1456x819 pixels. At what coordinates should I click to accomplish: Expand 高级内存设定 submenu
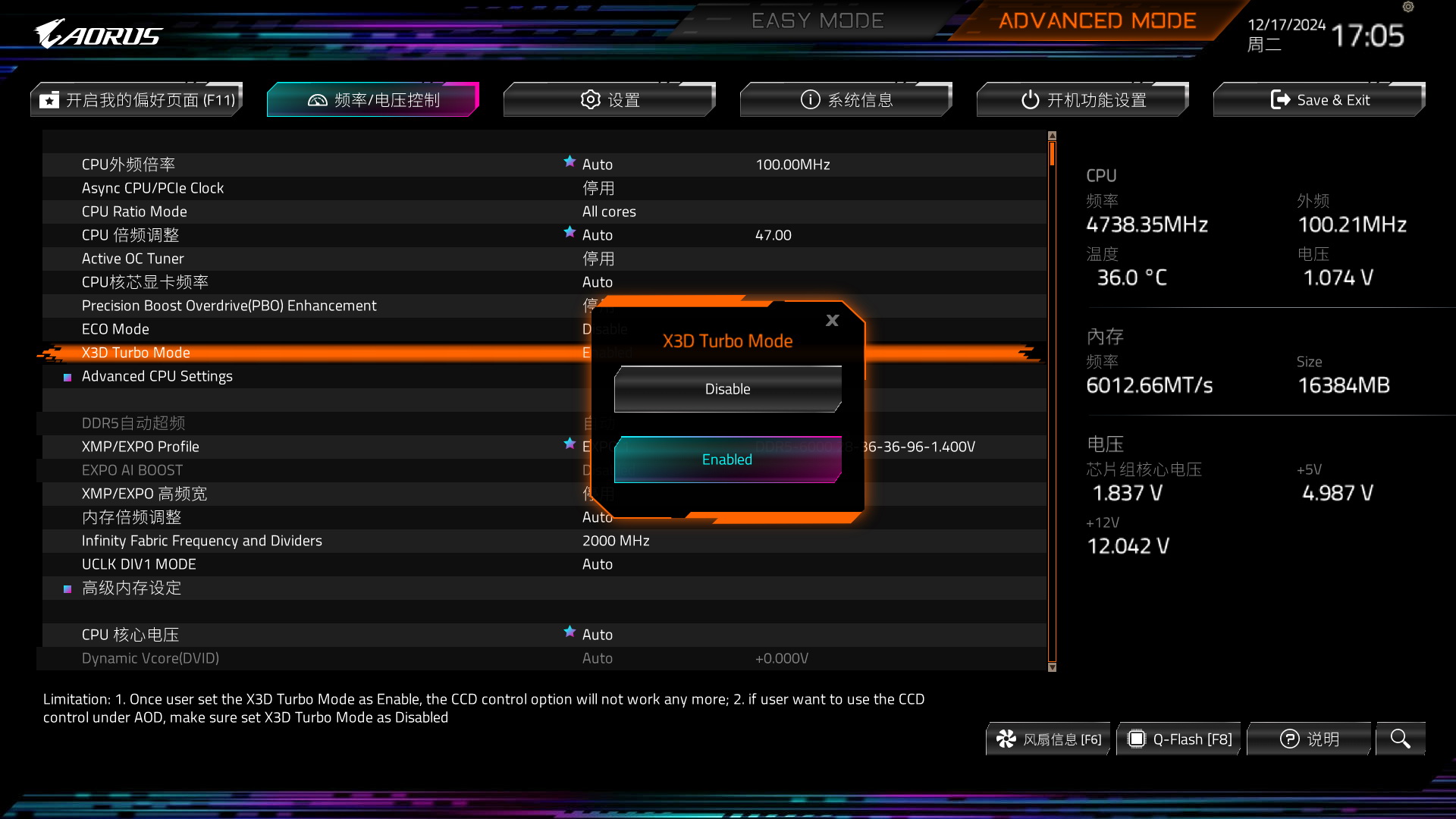[131, 588]
